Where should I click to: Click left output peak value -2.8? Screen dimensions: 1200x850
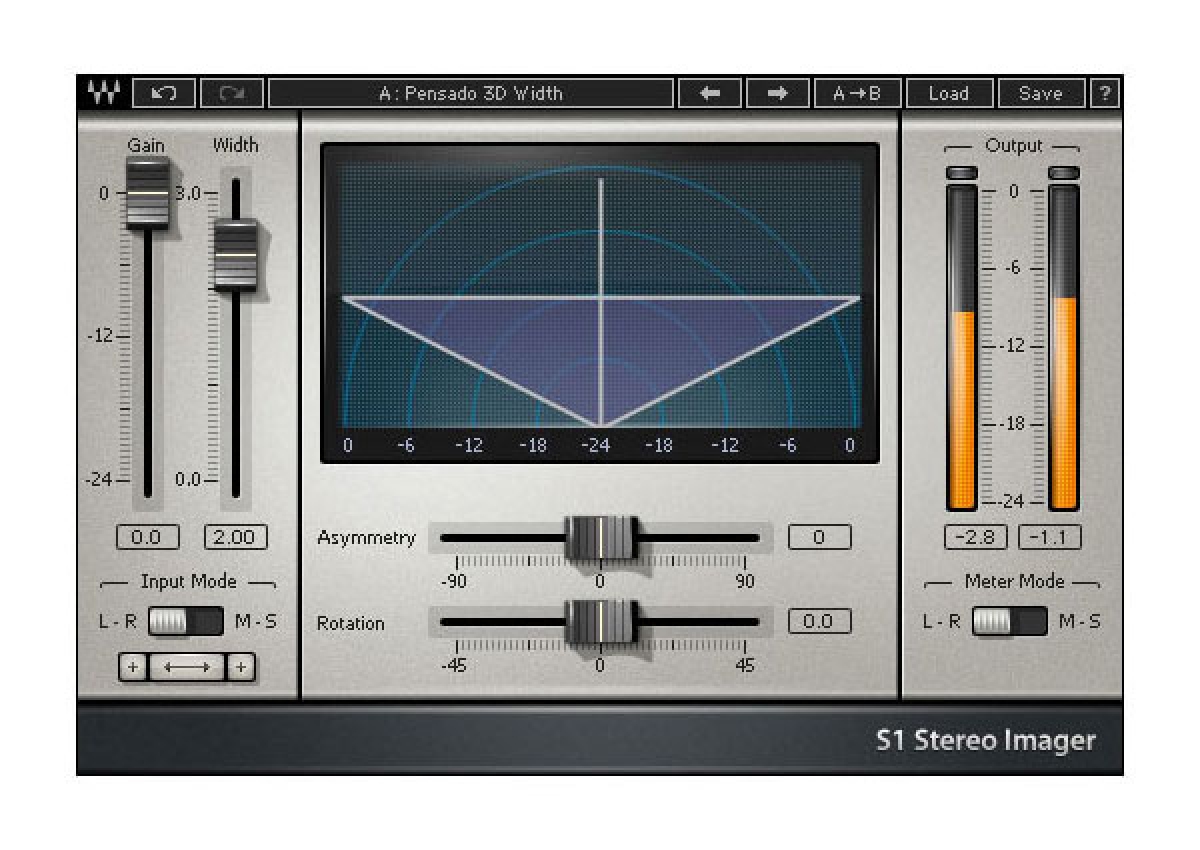(x=975, y=537)
